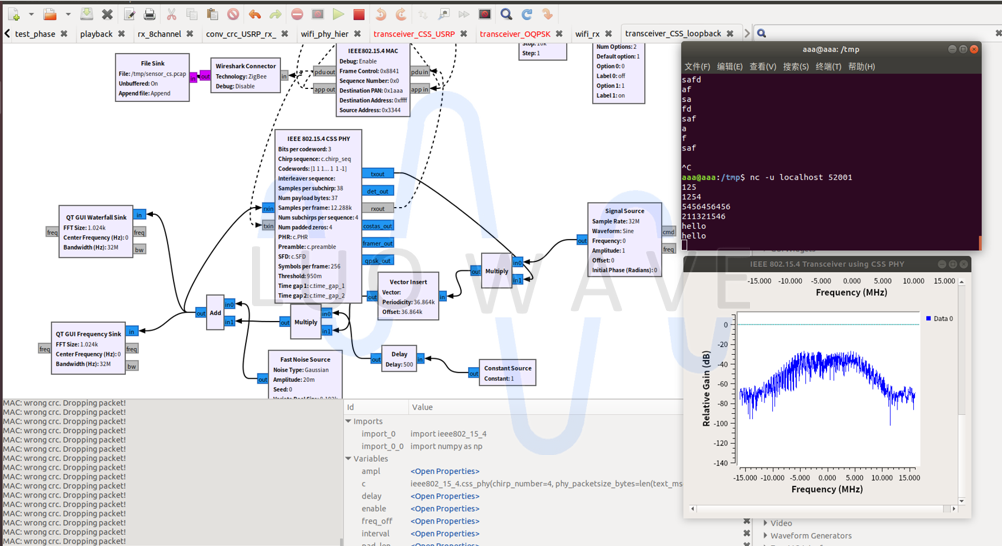Open the dropdown arrow beside the New icon

click(31, 14)
